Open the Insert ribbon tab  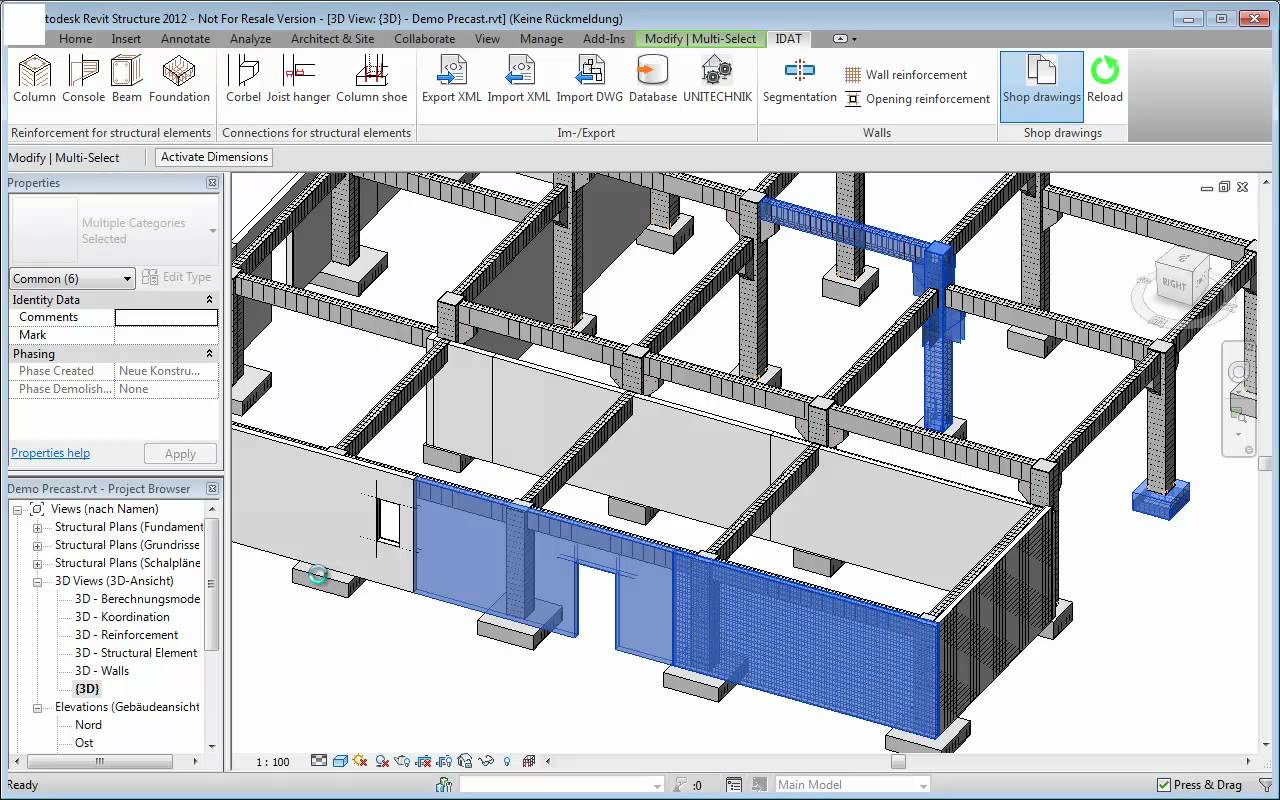(x=126, y=39)
